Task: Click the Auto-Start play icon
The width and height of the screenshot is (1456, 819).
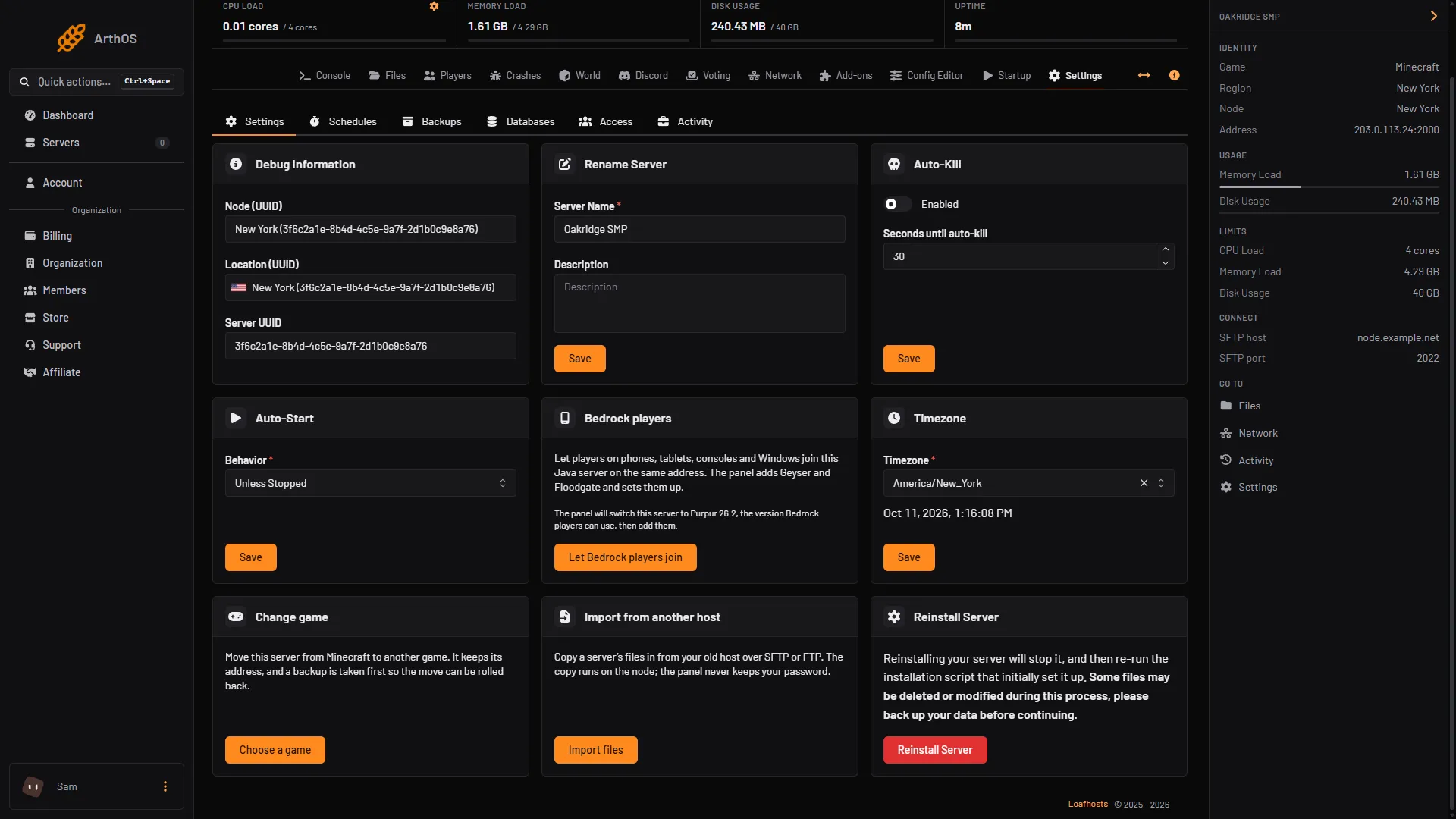Action: (x=236, y=418)
